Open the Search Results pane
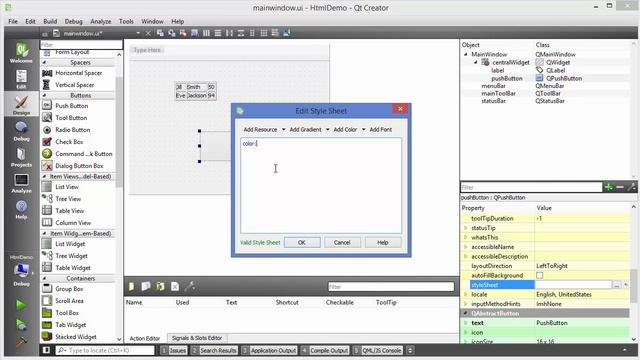Image resolution: width=640 pixels, height=360 pixels. [x=214, y=351]
